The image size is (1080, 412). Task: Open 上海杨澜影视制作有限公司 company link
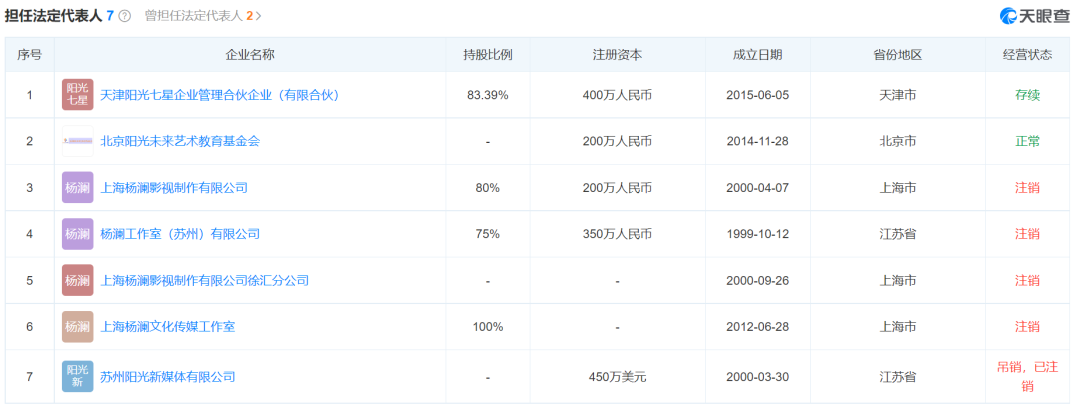174,187
